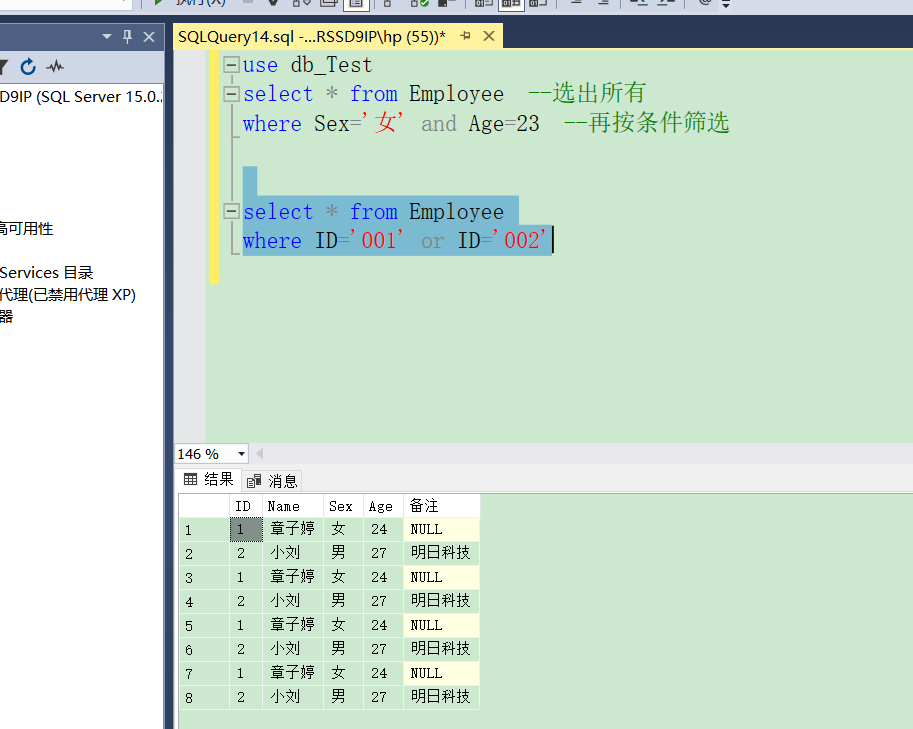913x729 pixels.
Task: Click the NULL 备注 cell in row 1
Action: 442,529
